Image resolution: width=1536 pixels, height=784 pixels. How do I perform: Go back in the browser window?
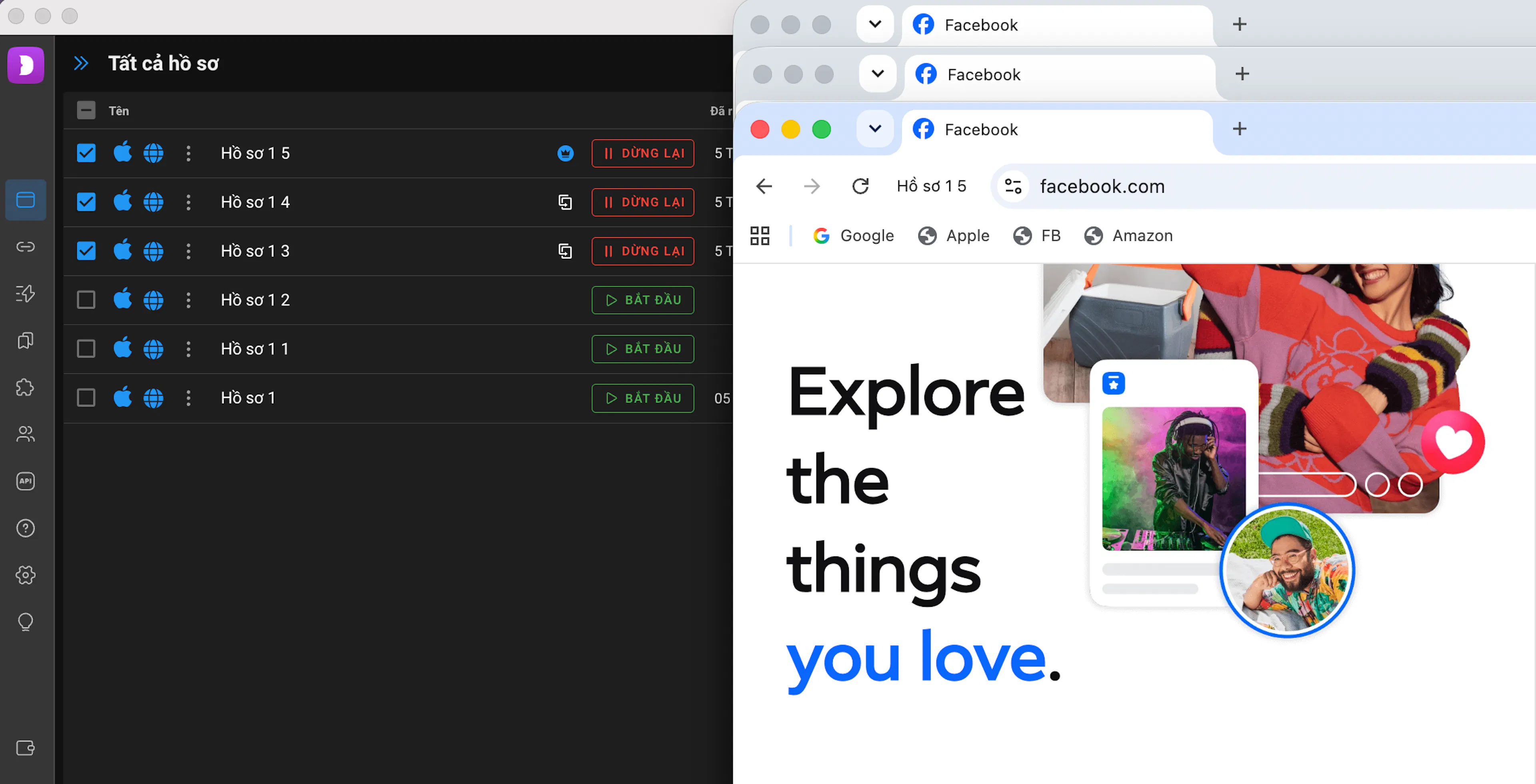click(764, 186)
